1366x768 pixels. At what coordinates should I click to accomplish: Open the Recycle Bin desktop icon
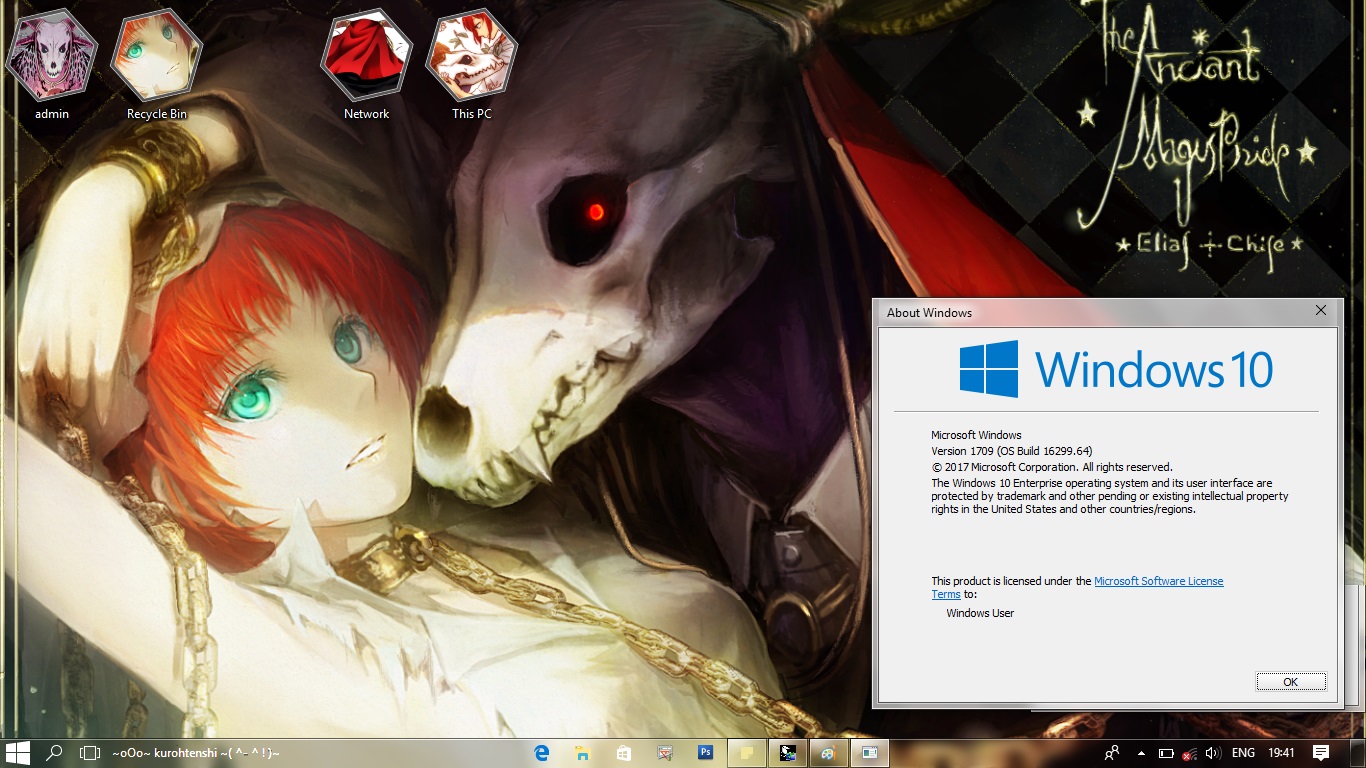point(156,64)
